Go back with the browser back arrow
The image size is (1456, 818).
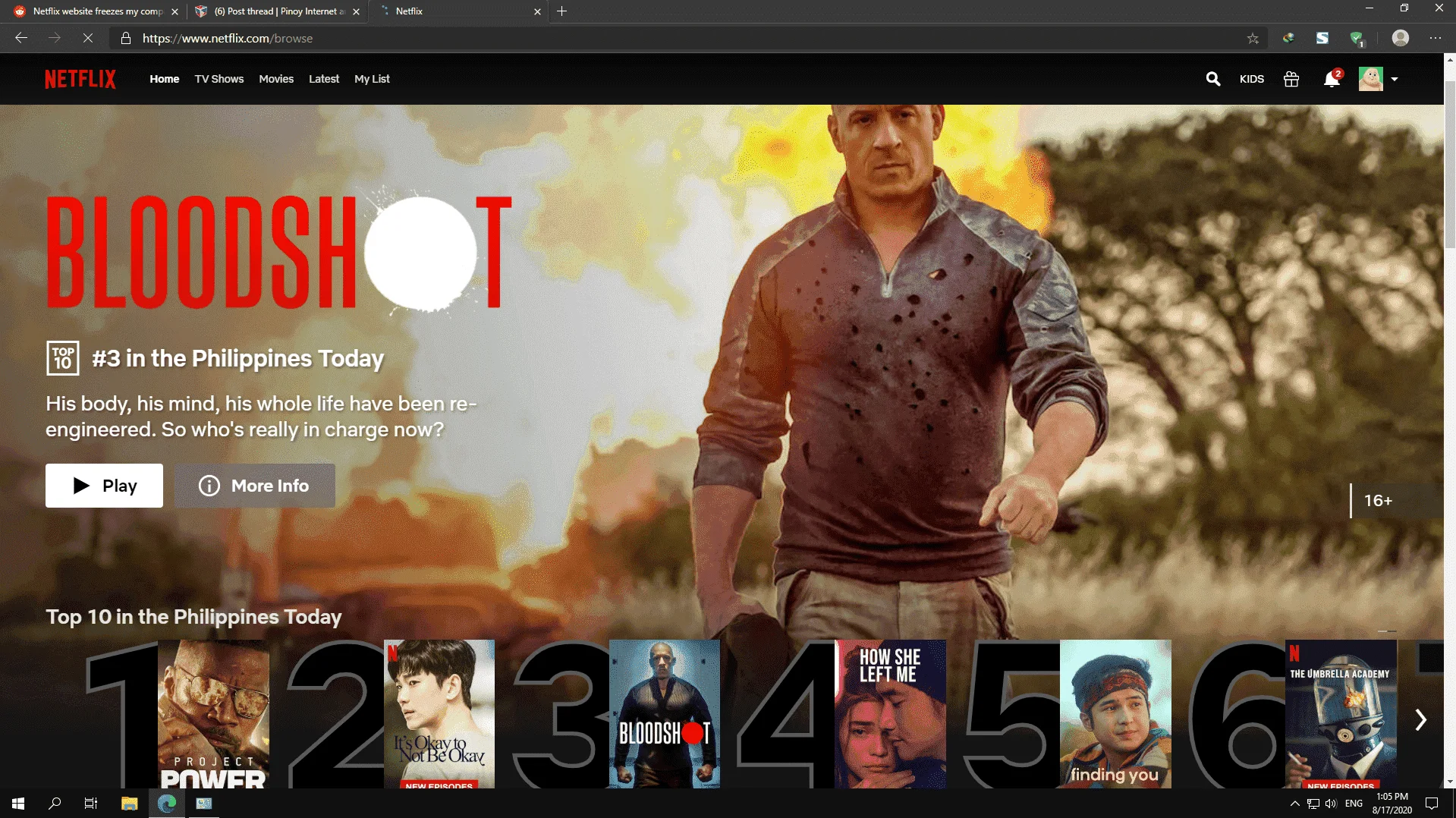tap(21, 38)
